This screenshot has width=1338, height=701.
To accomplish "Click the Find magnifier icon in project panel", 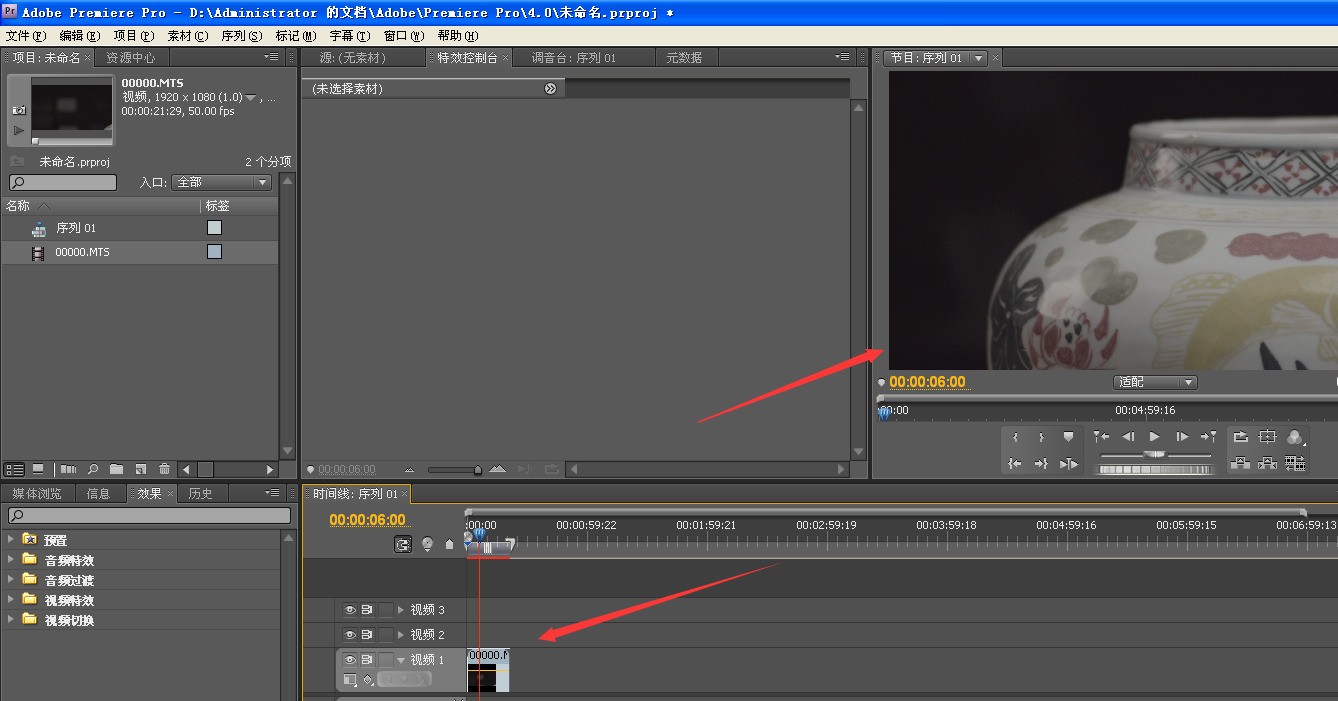I will click(x=93, y=469).
